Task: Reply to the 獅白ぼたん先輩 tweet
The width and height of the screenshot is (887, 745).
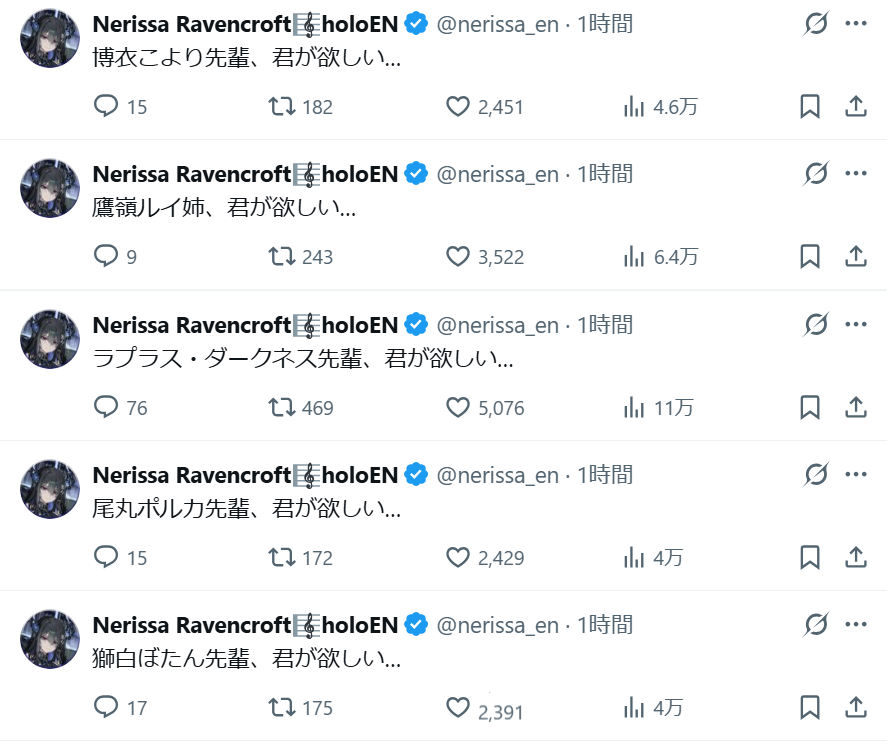Action: click(107, 707)
